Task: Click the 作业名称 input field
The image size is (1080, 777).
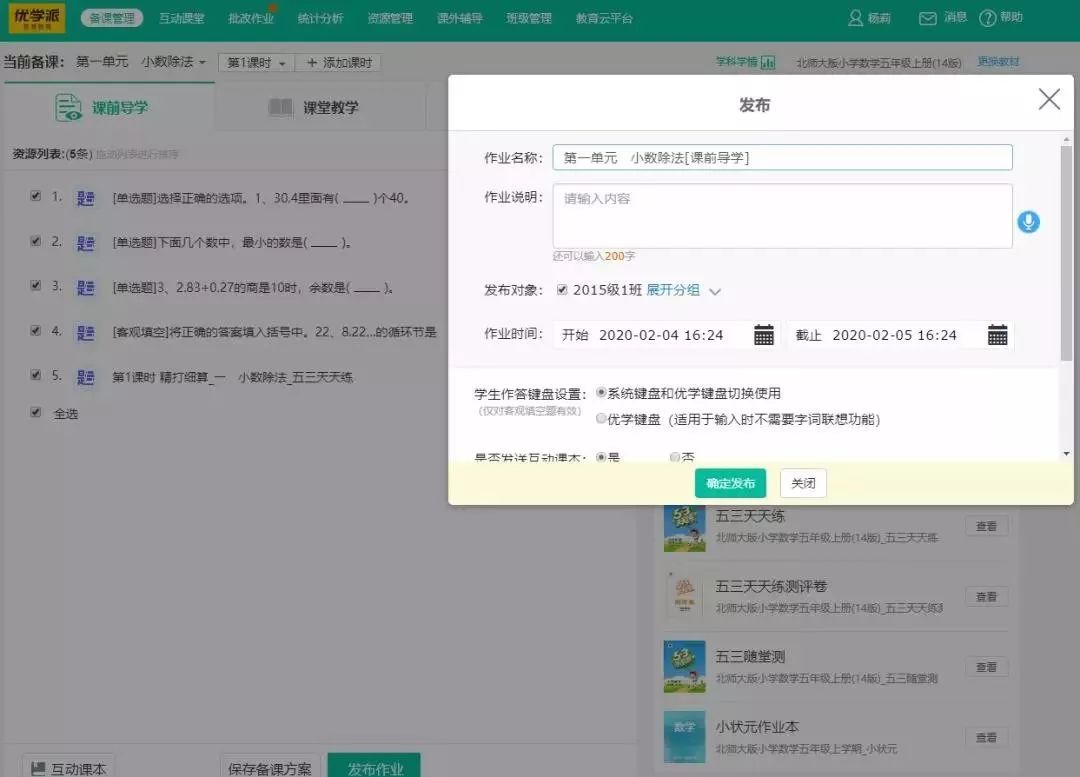Action: point(782,158)
